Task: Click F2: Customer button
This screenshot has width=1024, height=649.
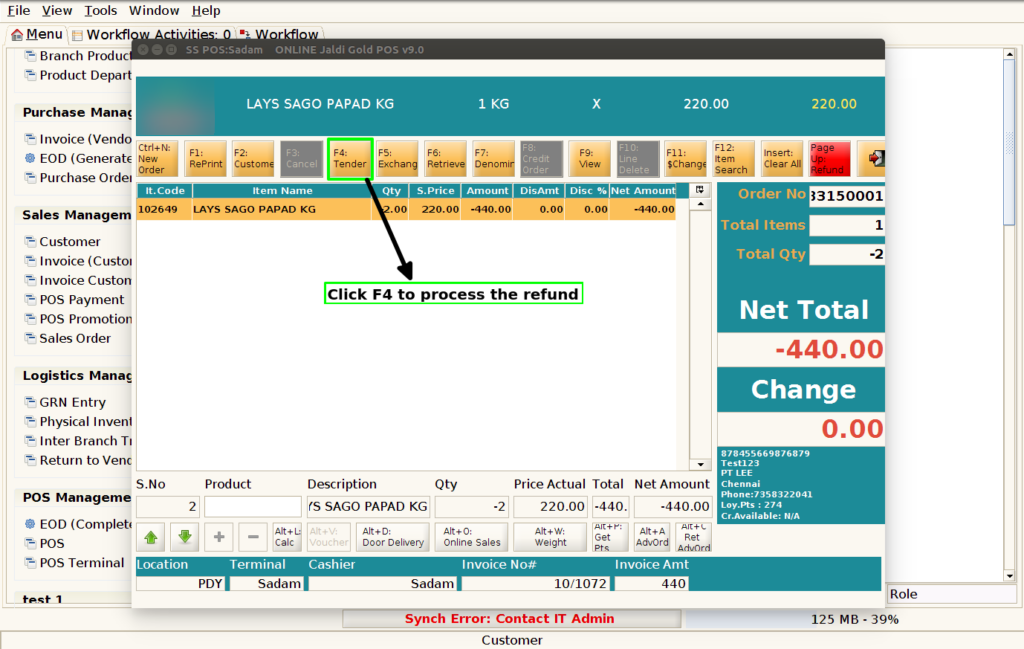Action: click(x=253, y=159)
